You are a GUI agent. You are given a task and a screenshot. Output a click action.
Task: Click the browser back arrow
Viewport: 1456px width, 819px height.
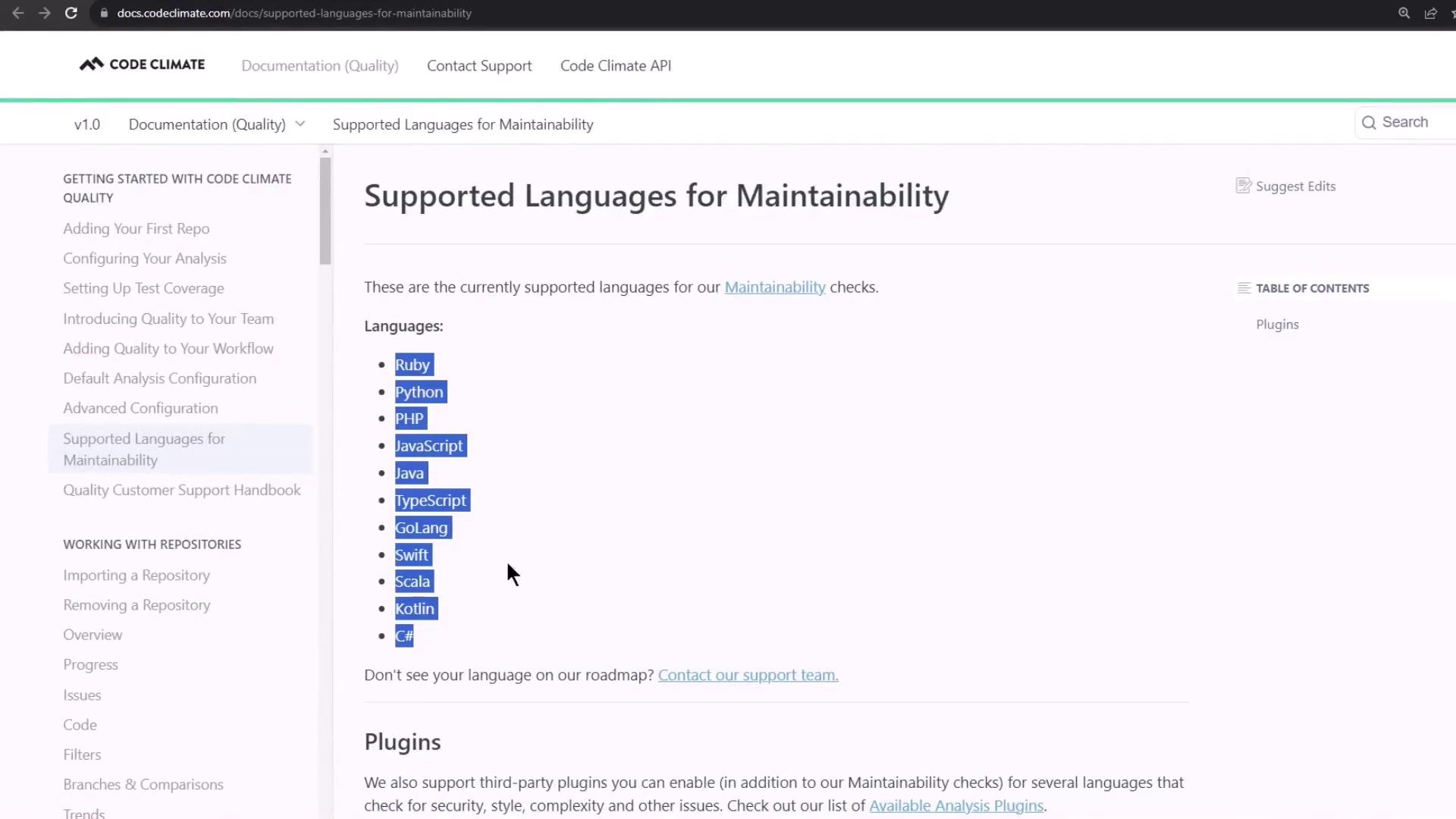18,13
